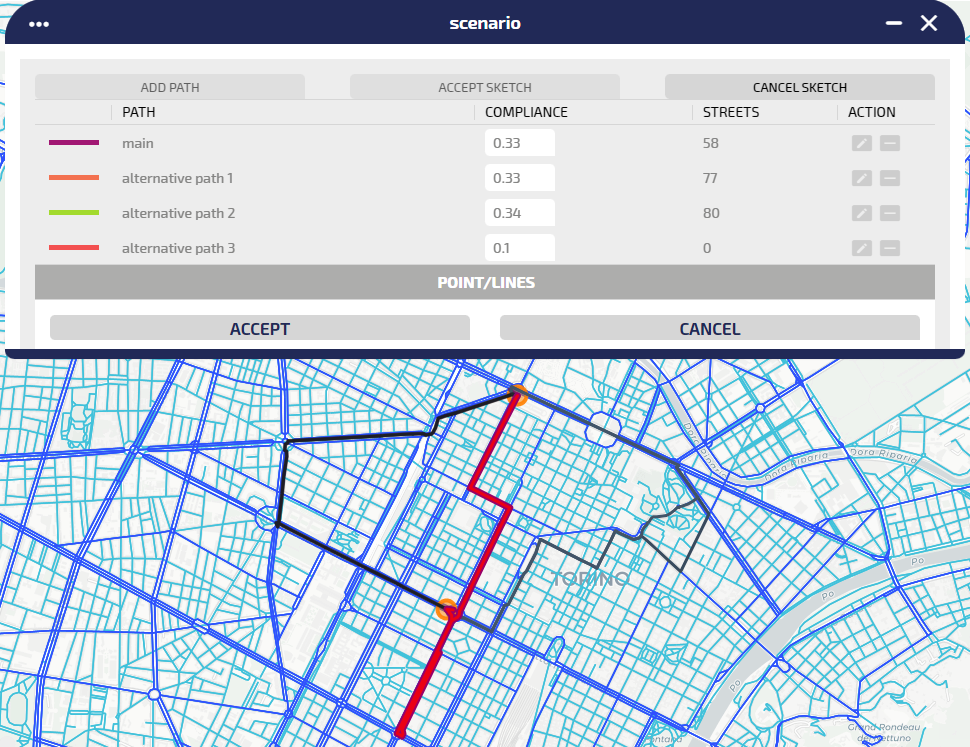Screen dimensions: 970x747
Task: Edit alternative path 2 pencil icon
Action: click(x=861, y=213)
